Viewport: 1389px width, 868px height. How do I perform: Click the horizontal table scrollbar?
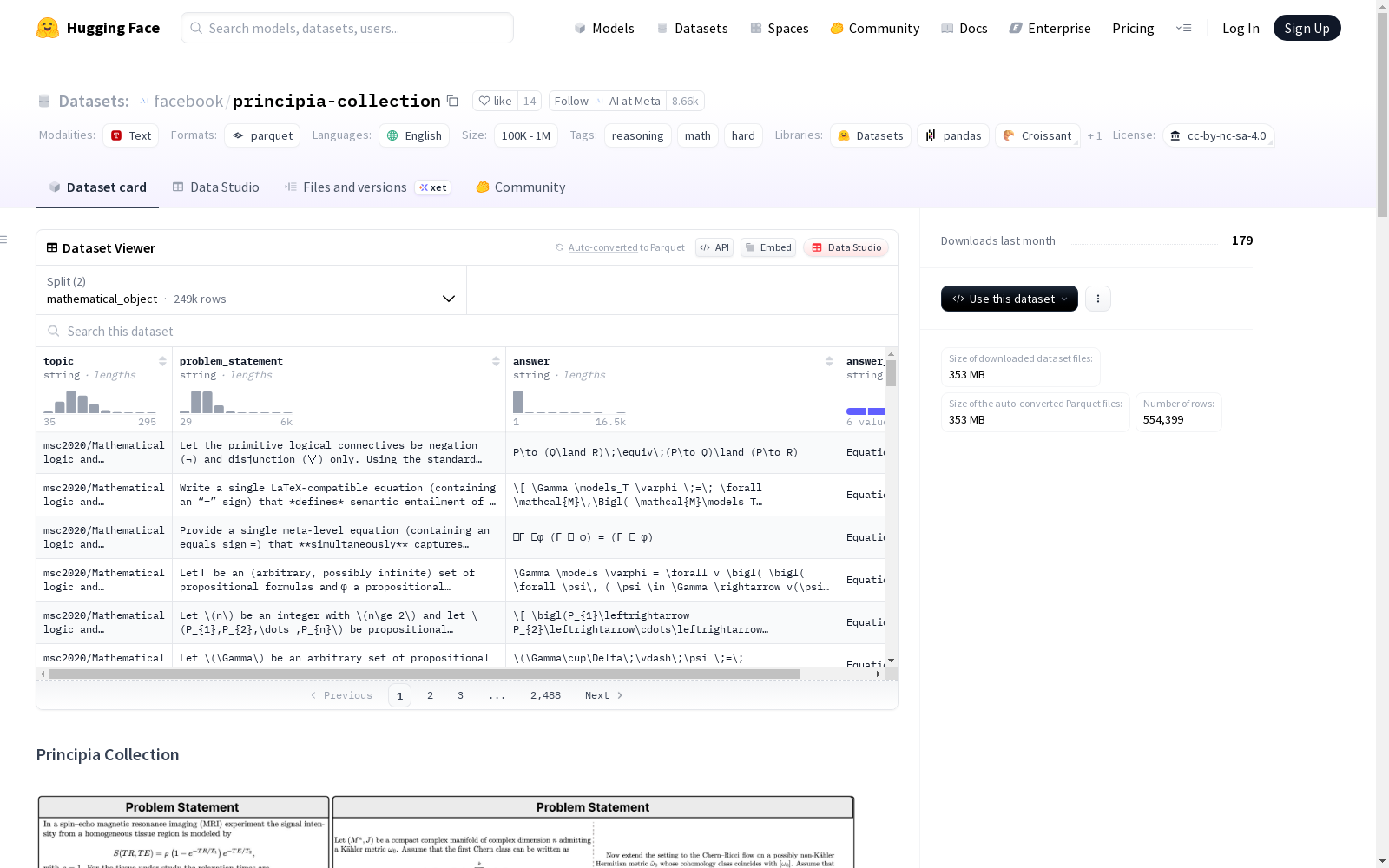425,674
